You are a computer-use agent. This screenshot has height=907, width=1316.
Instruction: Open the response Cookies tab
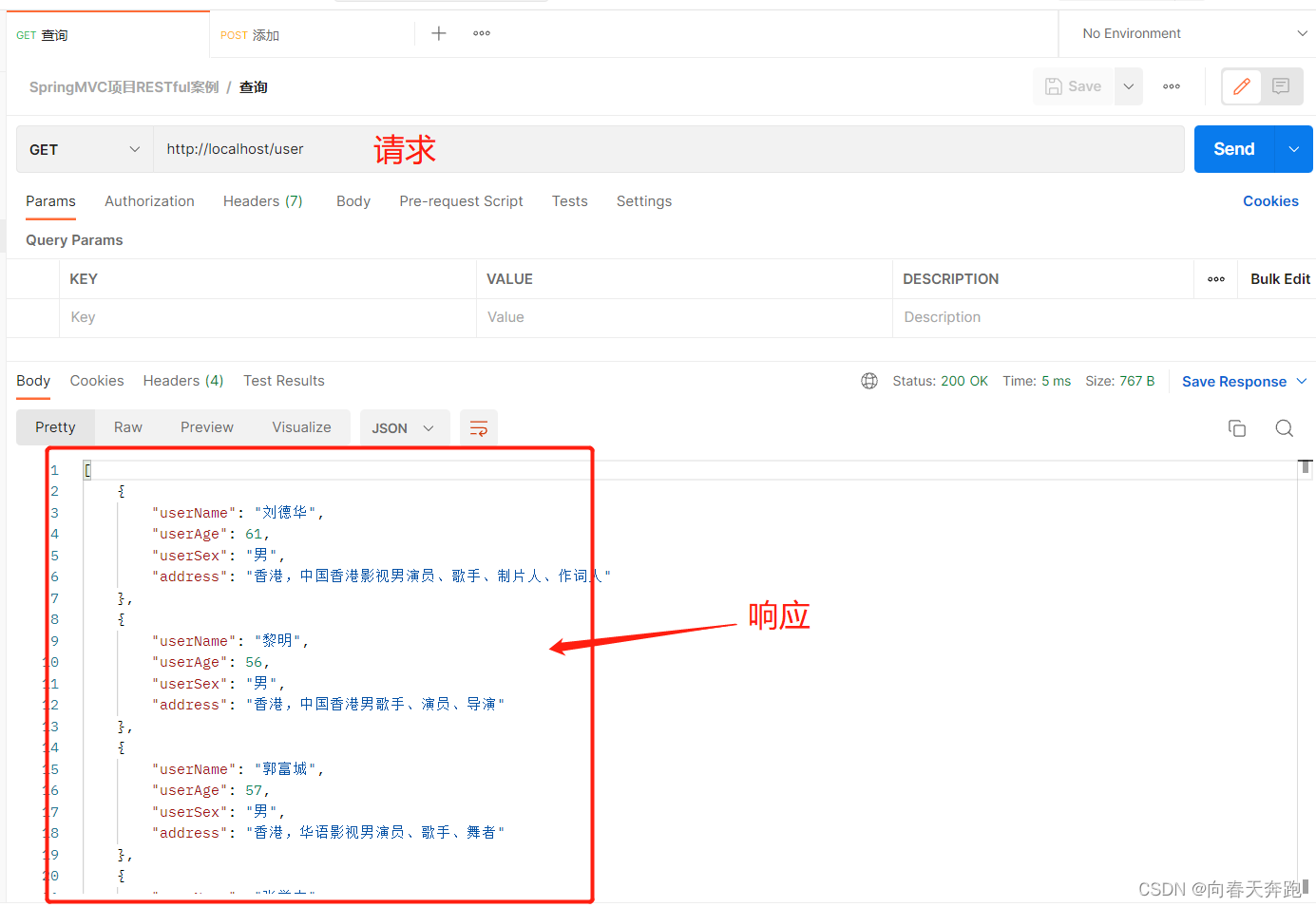click(x=97, y=381)
